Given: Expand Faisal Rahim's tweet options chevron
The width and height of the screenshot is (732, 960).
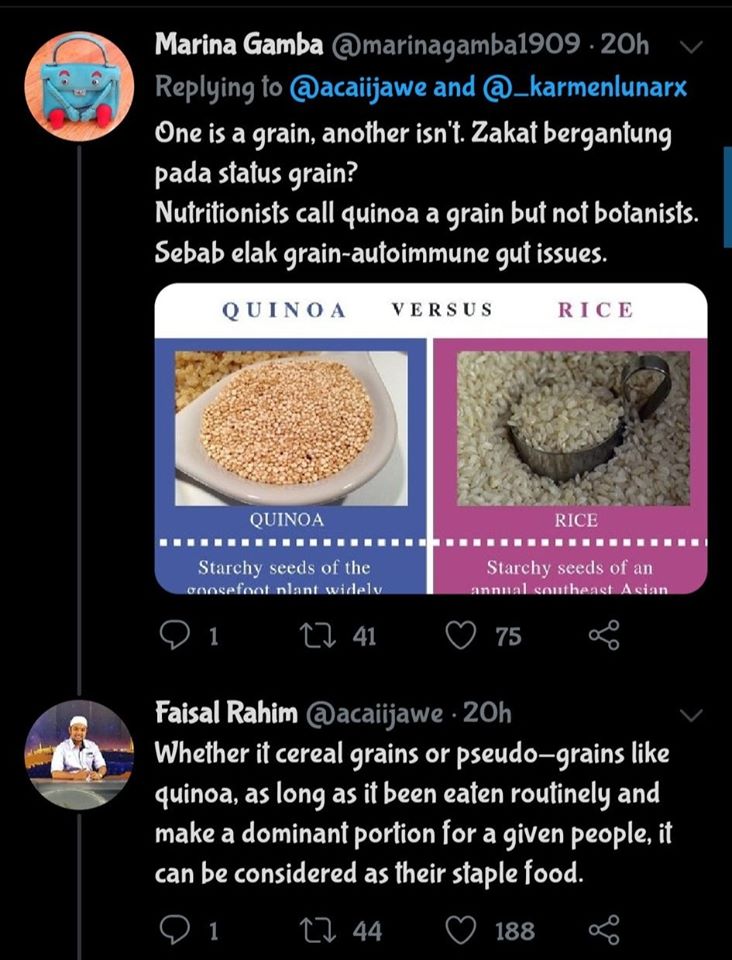Looking at the screenshot, I should [691, 714].
